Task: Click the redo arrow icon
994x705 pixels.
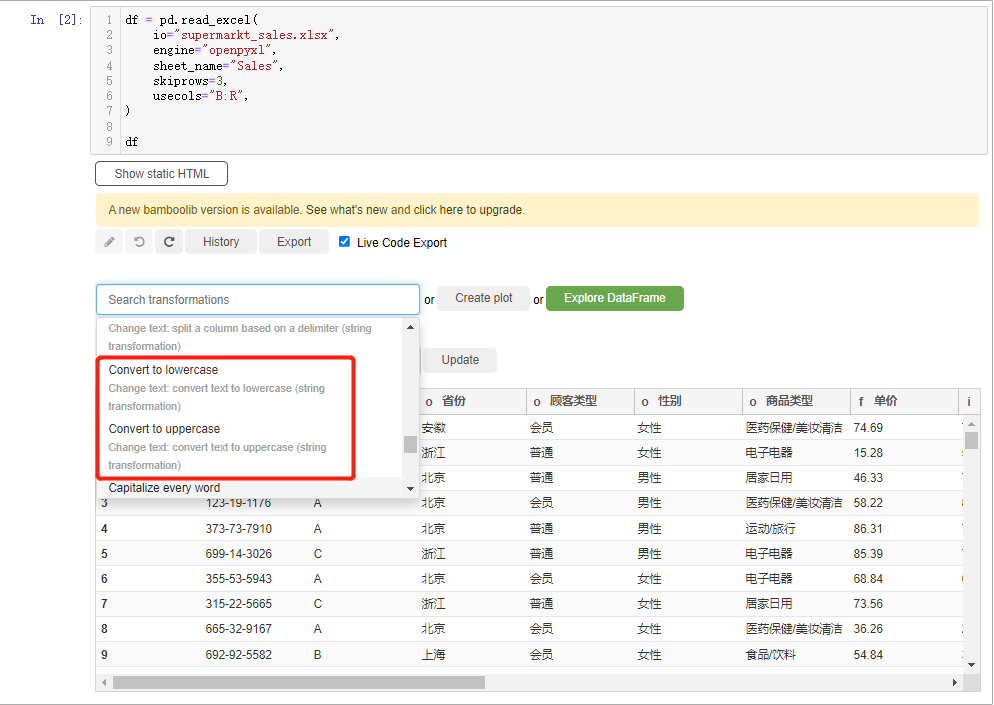Action: 169,242
